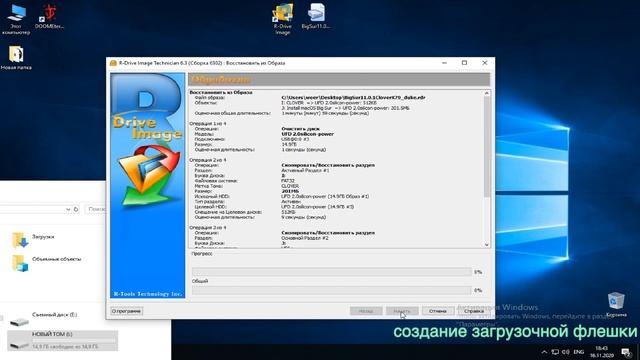This screenshot has height=360, width=640.
Task: Click the Объемные объекты label in Explorer
Action: tap(57, 259)
